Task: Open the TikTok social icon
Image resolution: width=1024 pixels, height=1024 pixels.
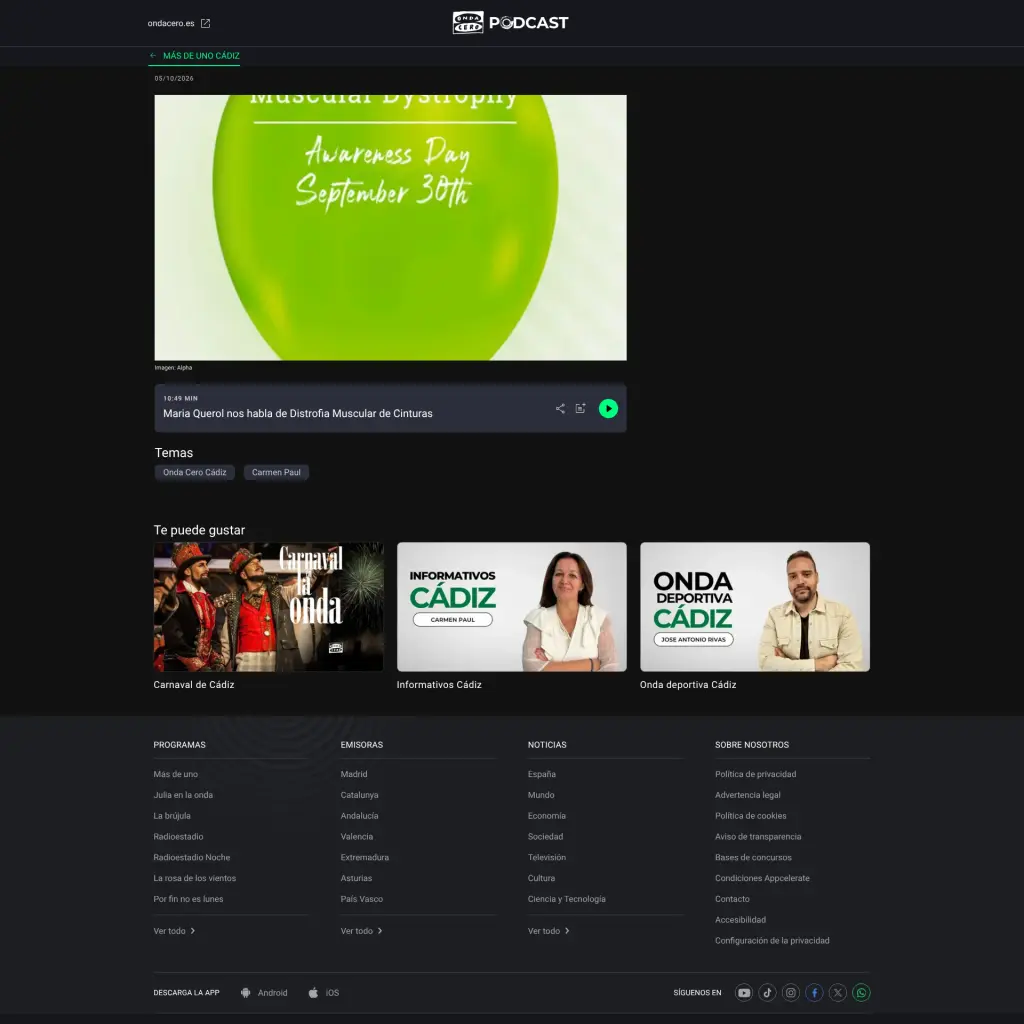Action: (767, 993)
